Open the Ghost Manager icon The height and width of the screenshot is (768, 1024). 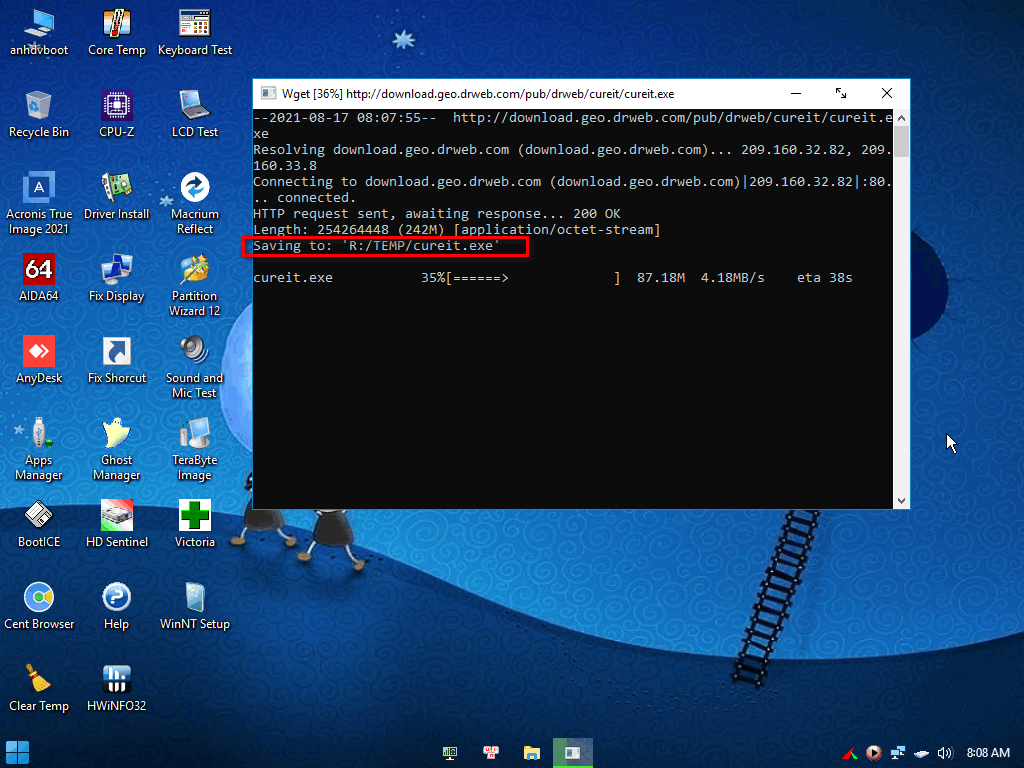(117, 449)
